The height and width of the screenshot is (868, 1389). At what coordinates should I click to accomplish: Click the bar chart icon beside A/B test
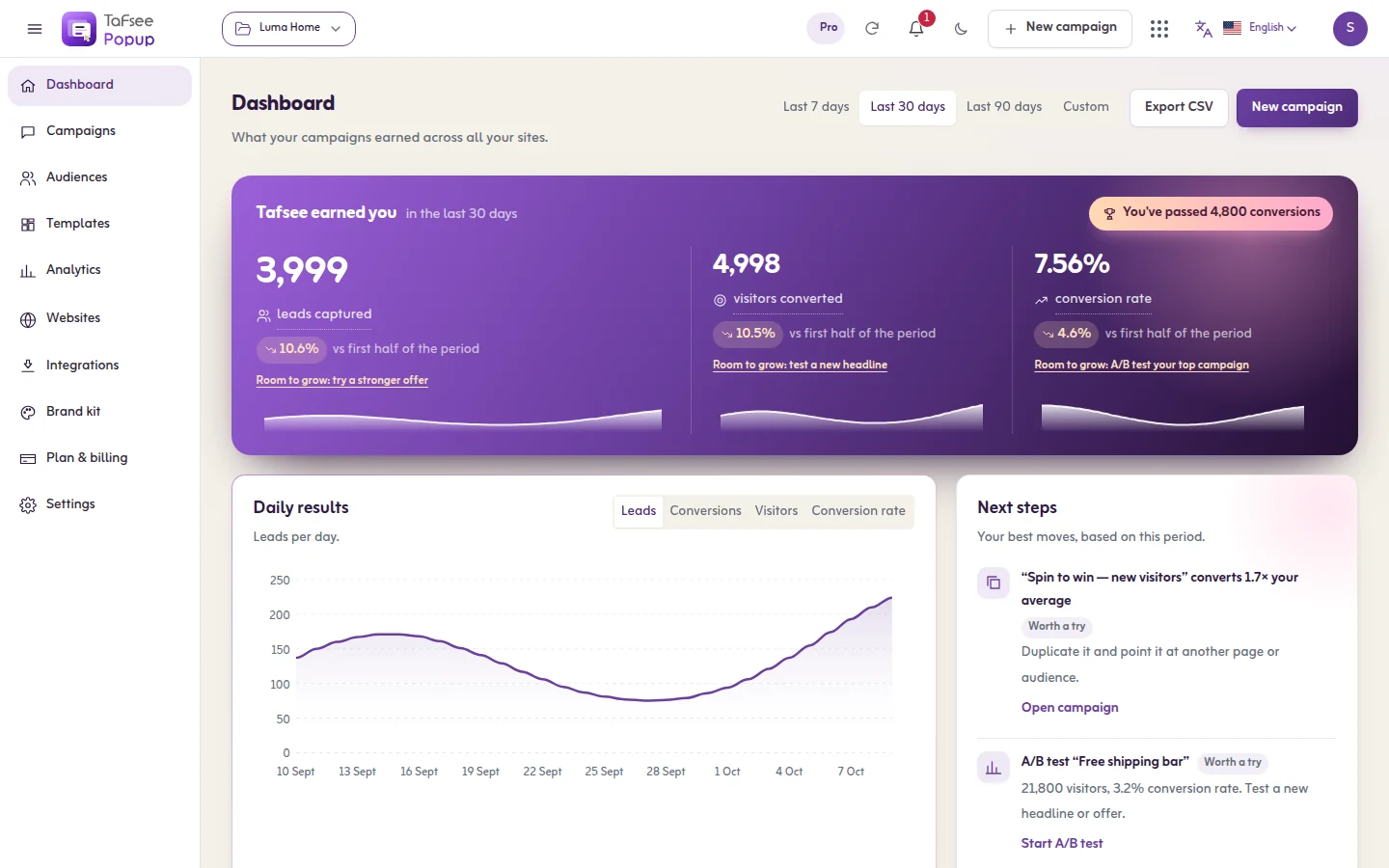994,768
